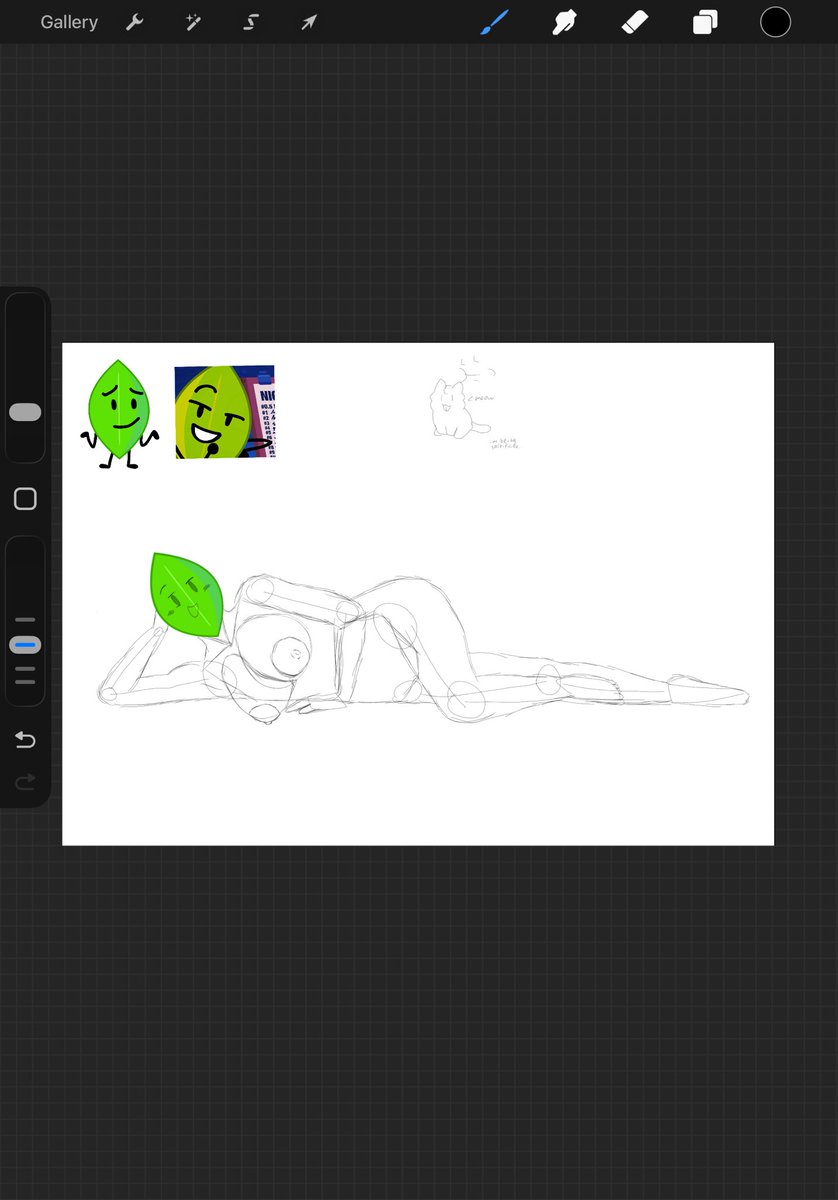Tap the green leaf head on sketch
This screenshot has height=1200, width=838.
189,596
